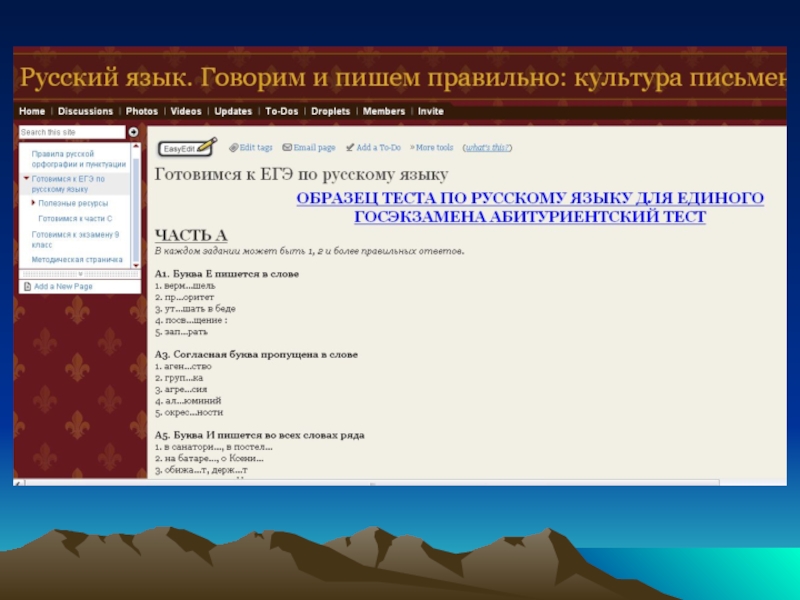
Task: Click the ЧАСТЬ А heading
Action: pos(191,235)
